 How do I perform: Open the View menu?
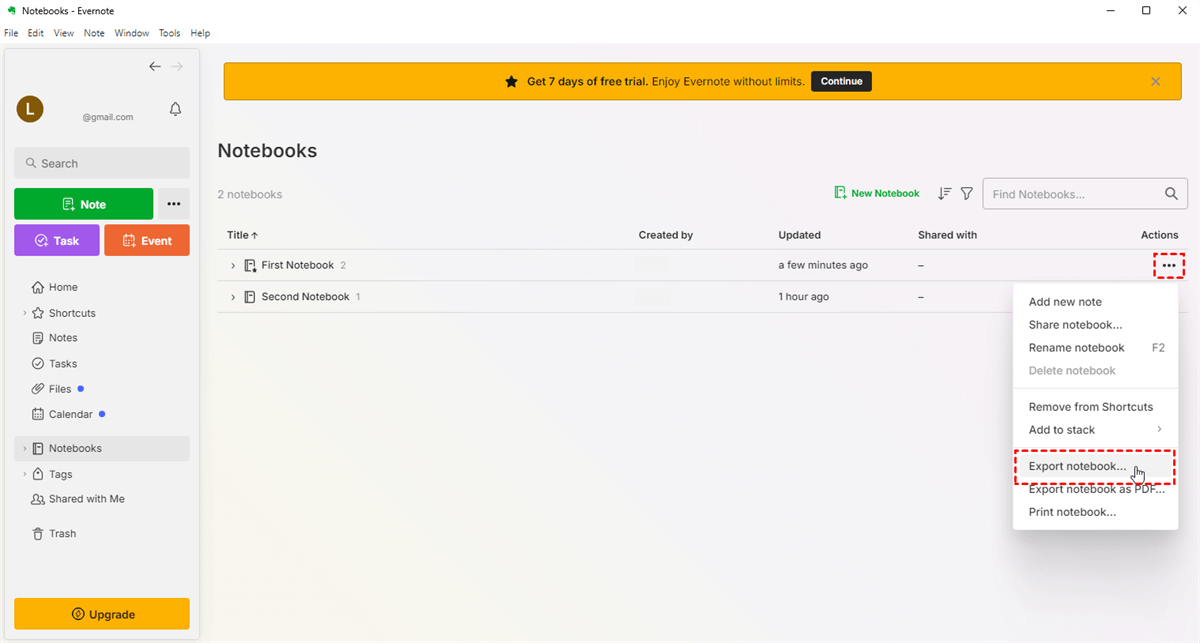(64, 33)
